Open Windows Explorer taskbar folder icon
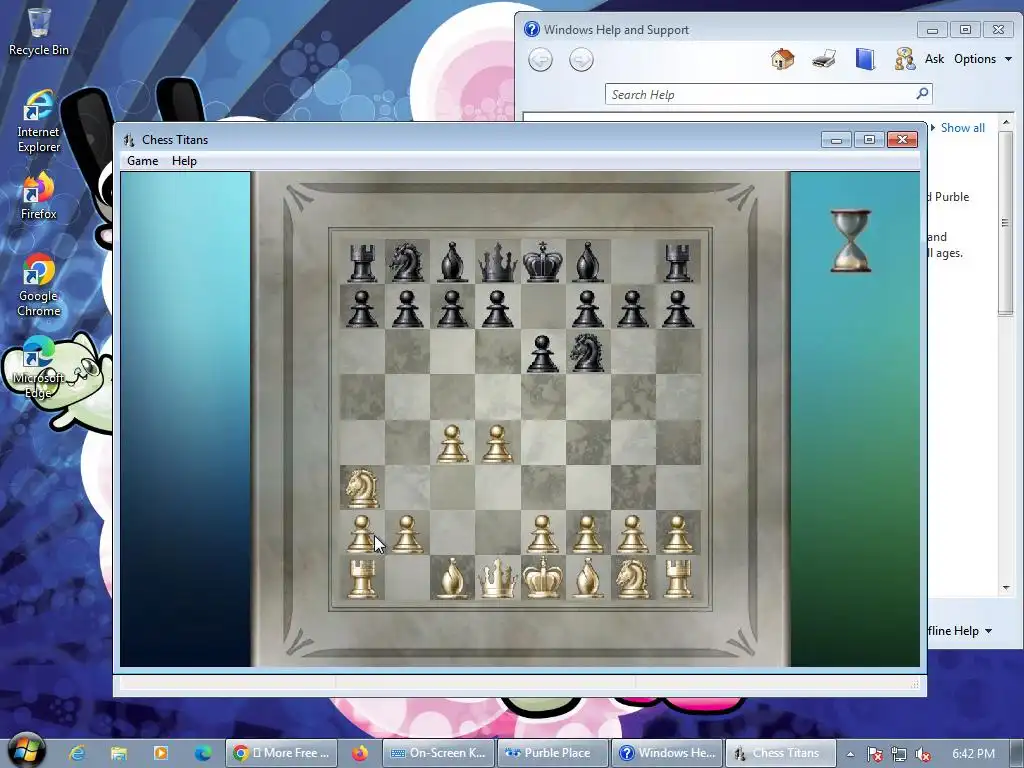 (x=119, y=753)
